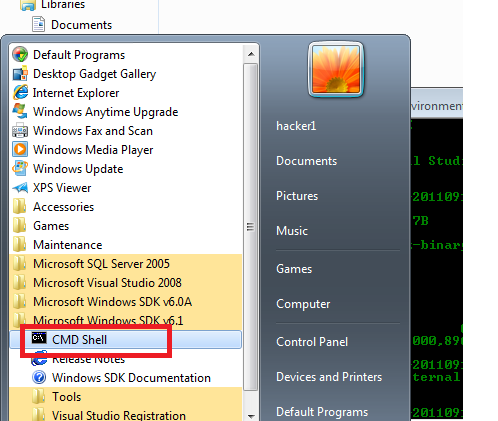Click the programs list scrollbar thumb
Image resolution: width=498 pixels, height=421 pixels.
point(251,227)
